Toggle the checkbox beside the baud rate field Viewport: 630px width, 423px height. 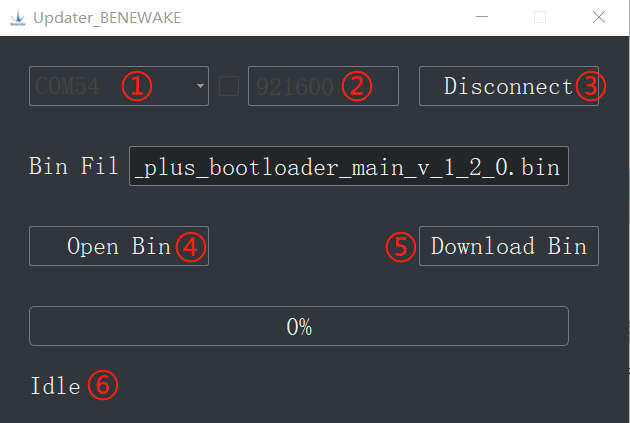[229, 86]
